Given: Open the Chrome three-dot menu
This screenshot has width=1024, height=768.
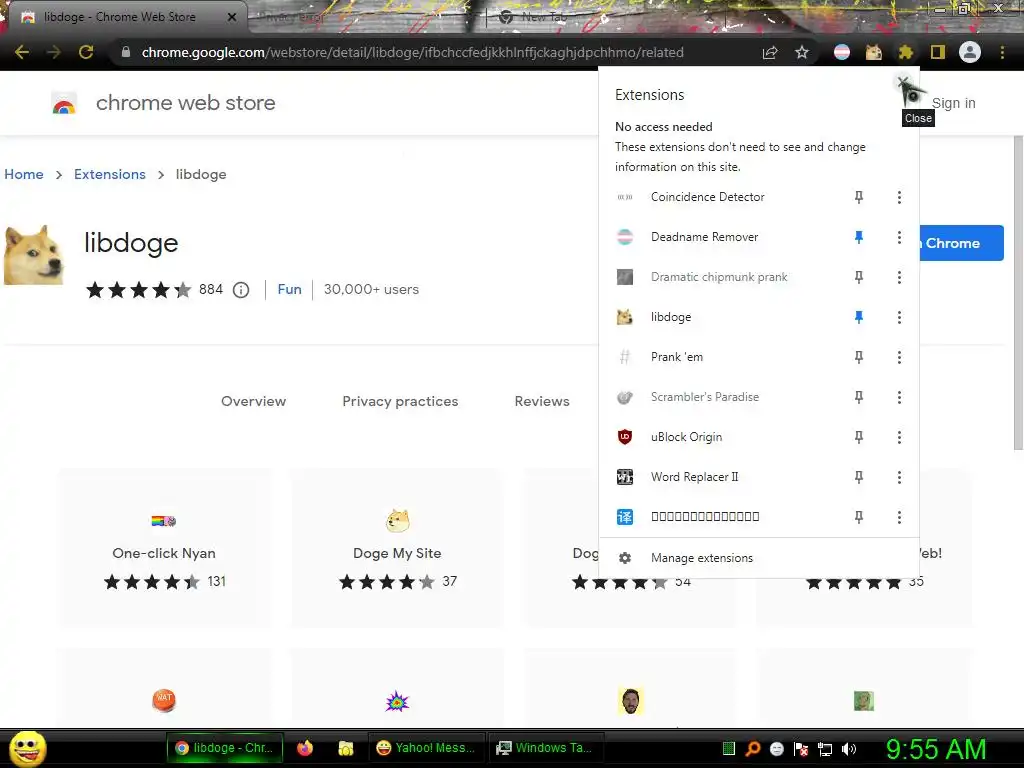Looking at the screenshot, I should (1002, 52).
